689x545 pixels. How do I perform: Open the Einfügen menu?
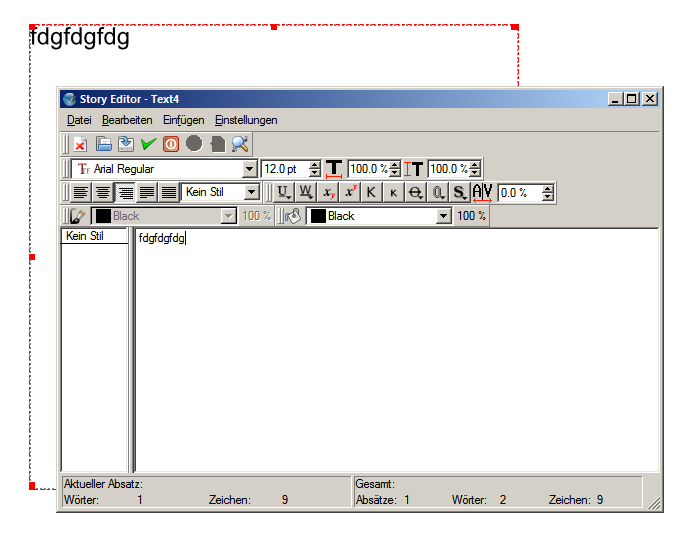click(x=183, y=120)
